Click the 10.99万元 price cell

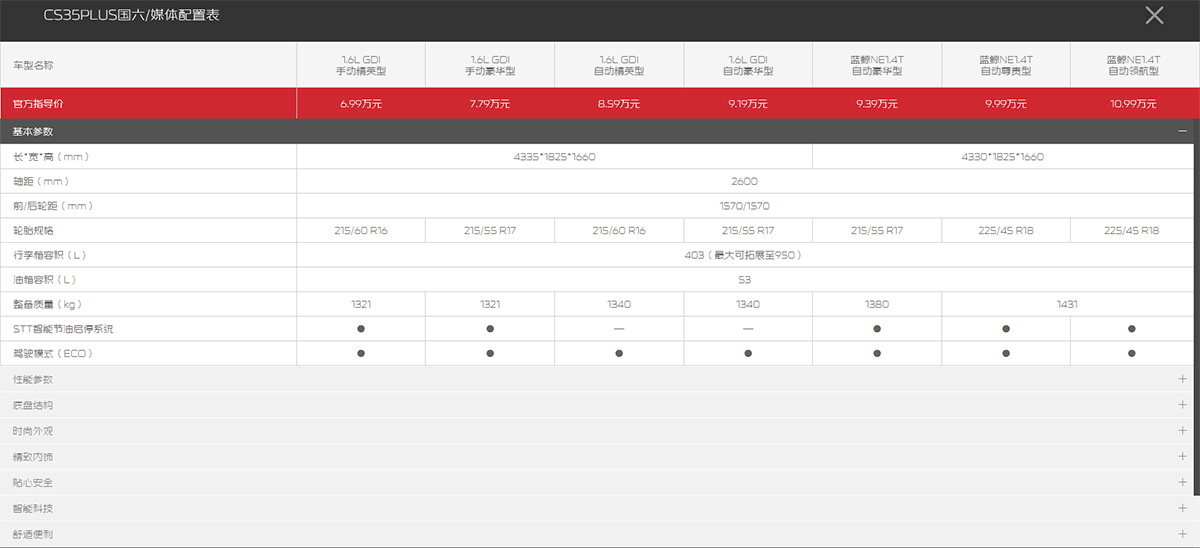click(1133, 104)
